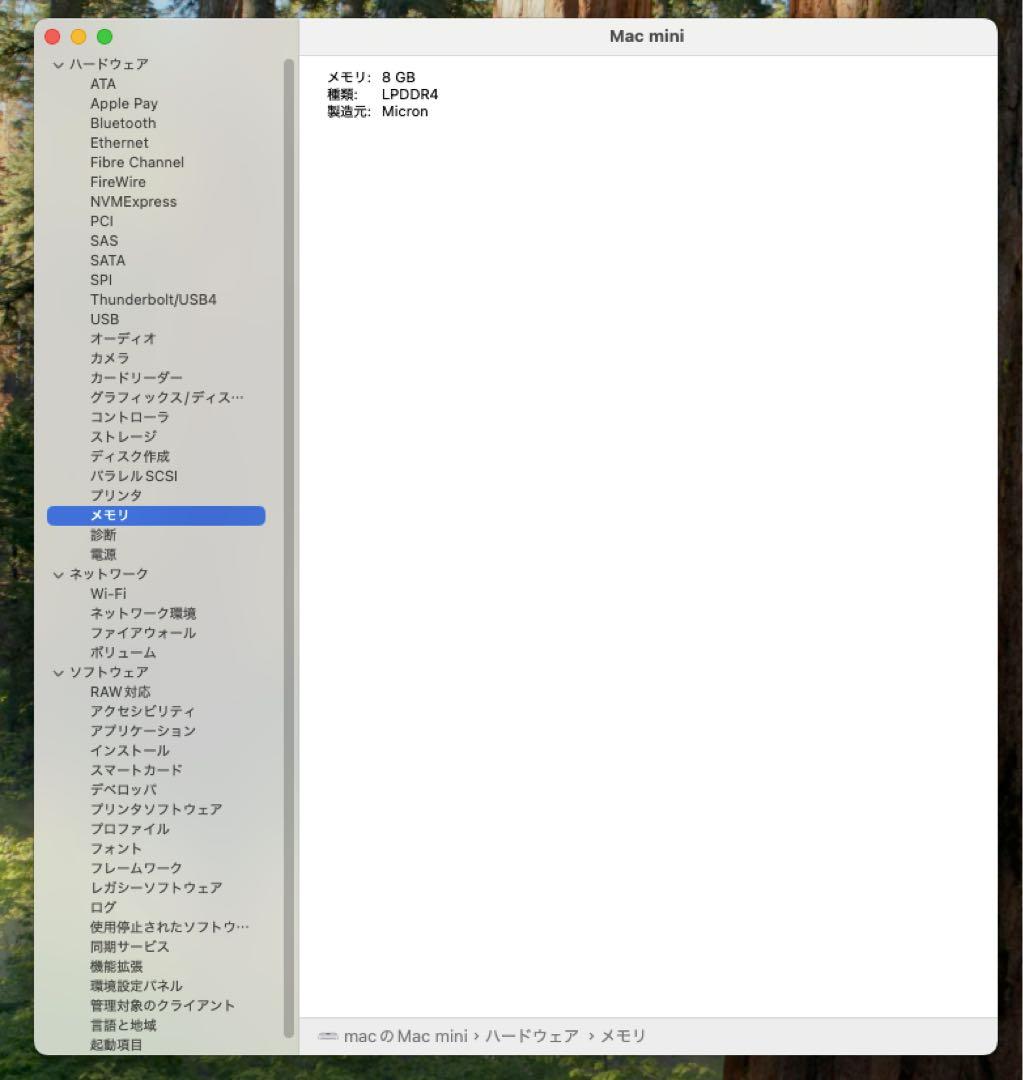Show 管理対象のクライアント information
1023x1080 pixels.
pos(163,1006)
